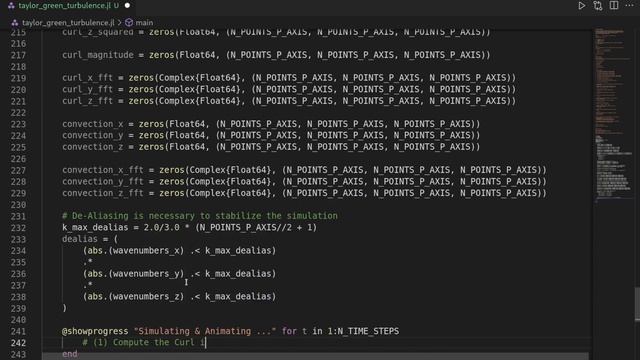Click the curl_z_fft variable name

[x=87, y=100]
